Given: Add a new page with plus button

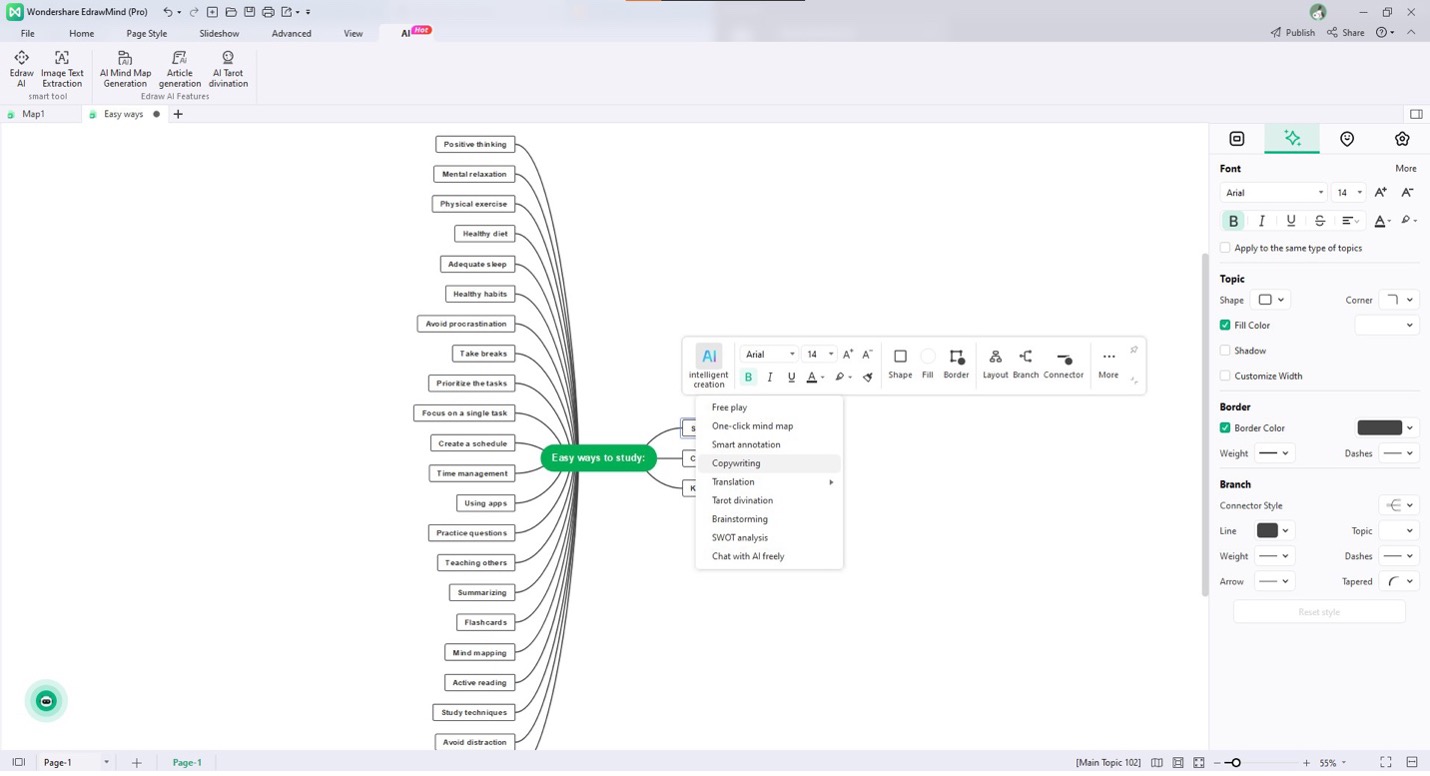Looking at the screenshot, I should click(137, 763).
